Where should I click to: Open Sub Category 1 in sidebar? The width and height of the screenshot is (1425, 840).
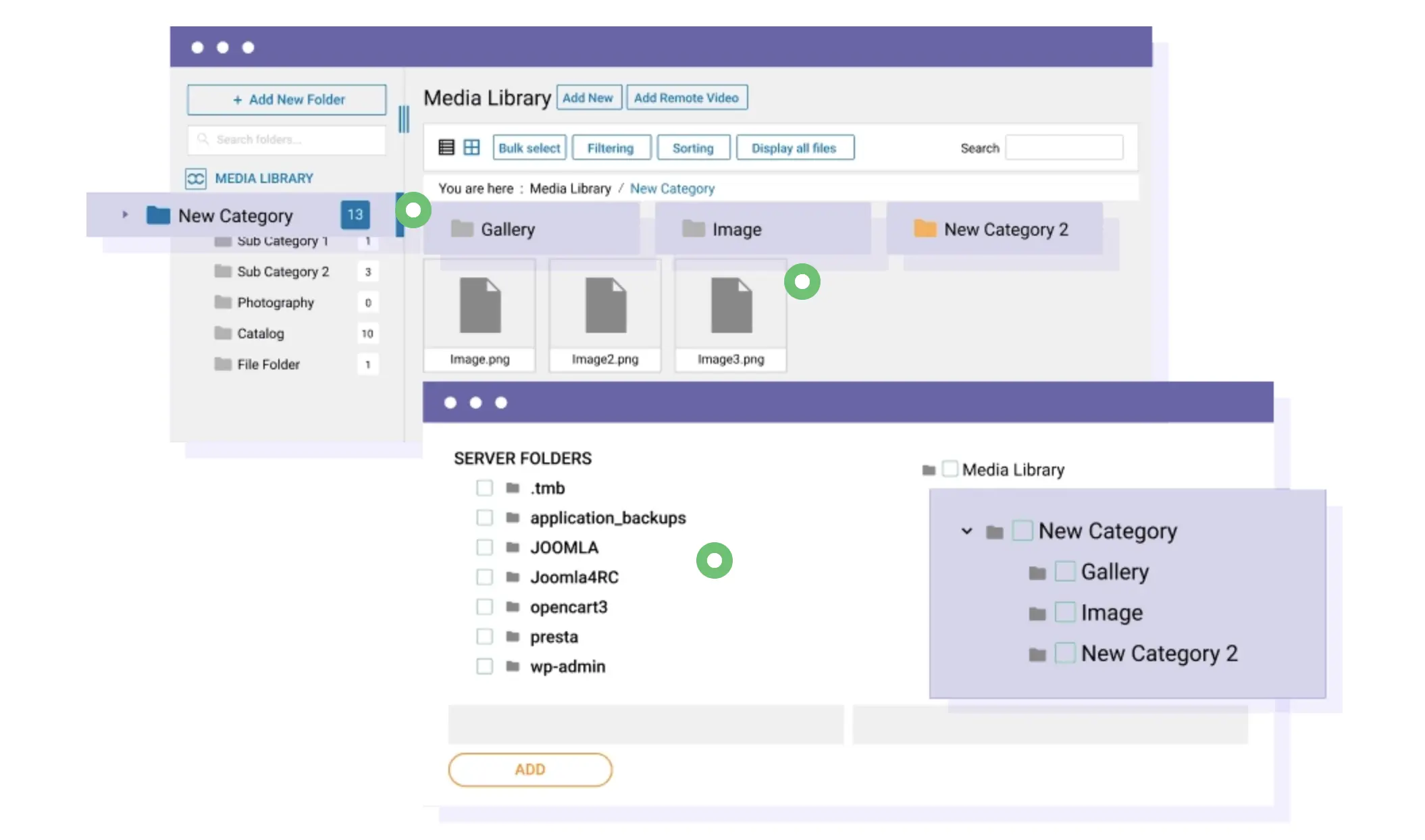point(283,240)
